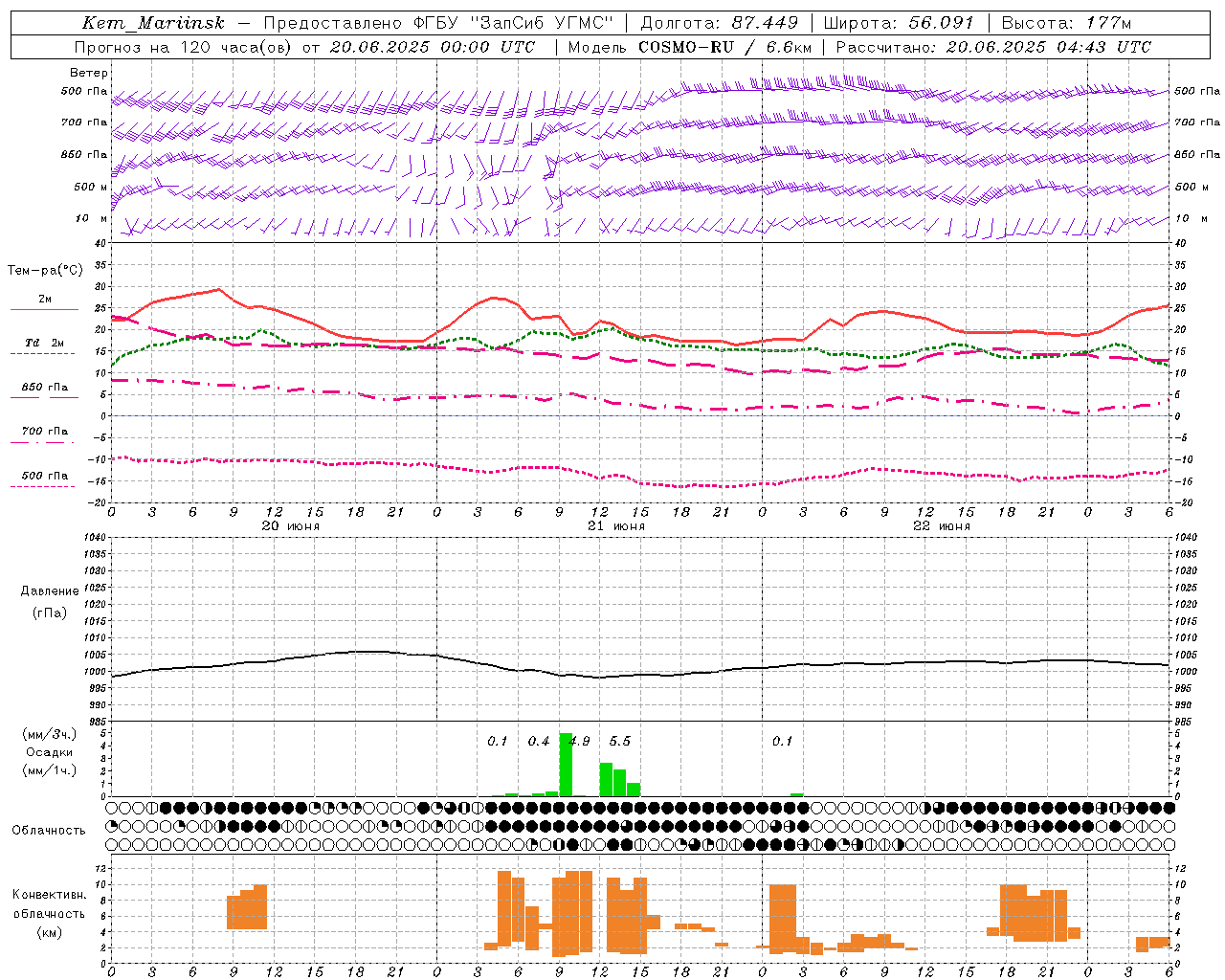Click the orange convective cloud bar on 20 июня
Screen dimensions: 1225x980
tap(247, 907)
